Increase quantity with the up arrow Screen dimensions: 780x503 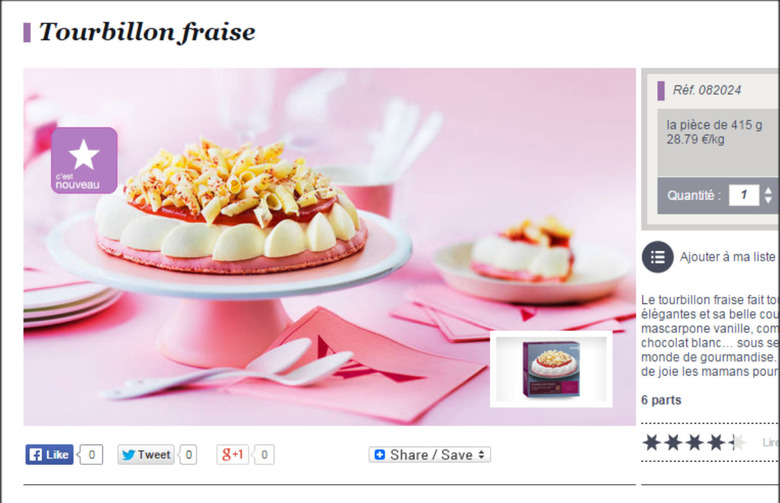point(768,190)
